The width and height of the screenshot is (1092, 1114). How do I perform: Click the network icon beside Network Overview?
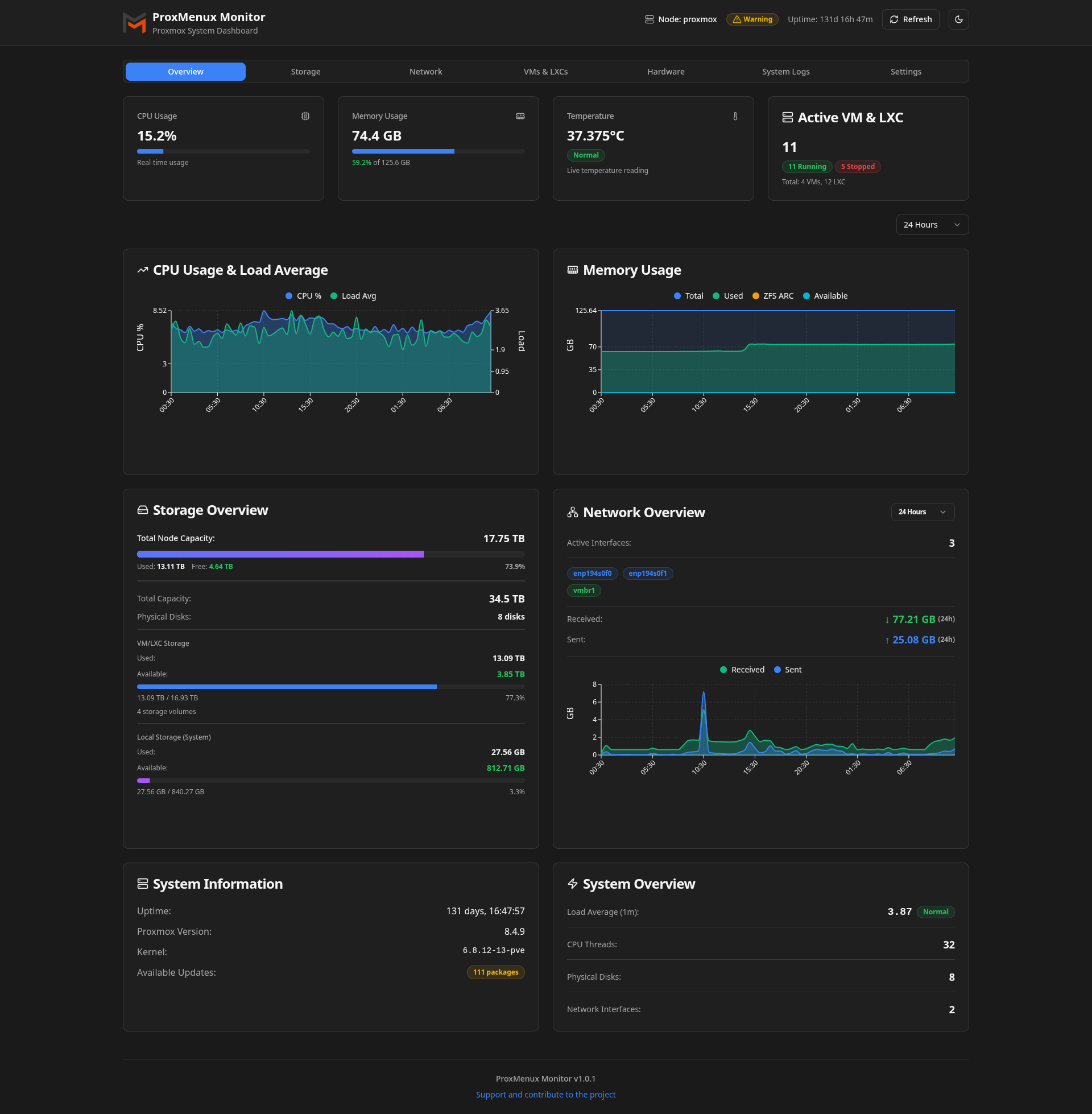pos(572,512)
